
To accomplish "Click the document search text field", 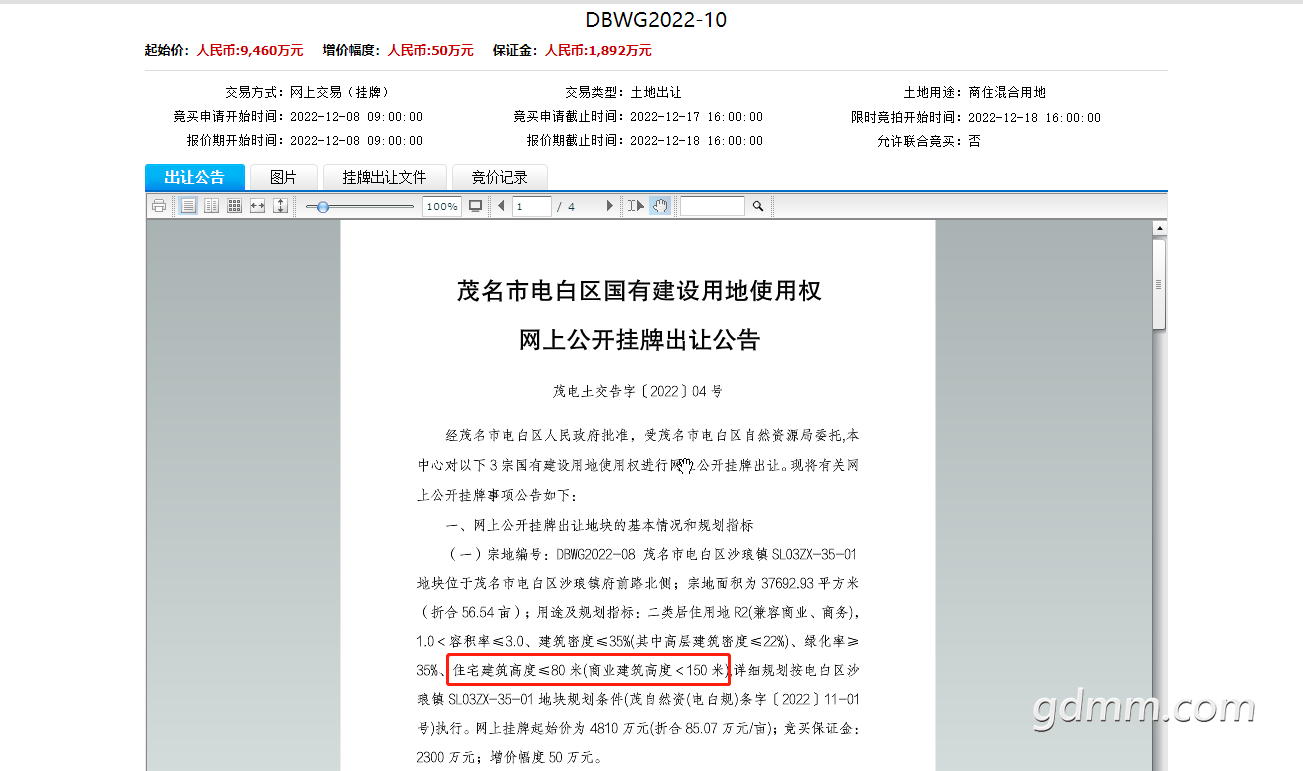I will (712, 206).
